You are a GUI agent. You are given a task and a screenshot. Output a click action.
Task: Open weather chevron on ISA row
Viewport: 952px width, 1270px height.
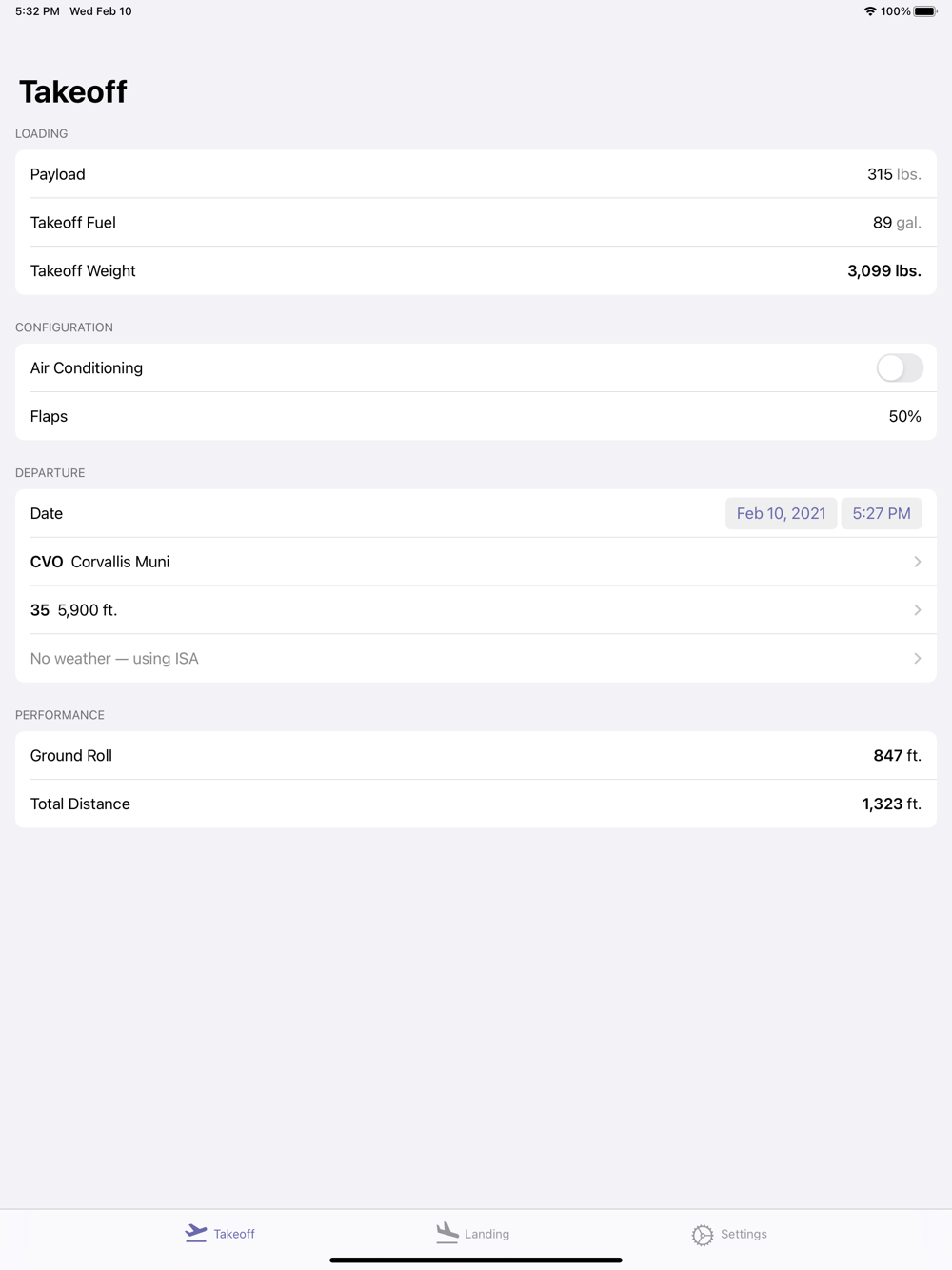917,659
